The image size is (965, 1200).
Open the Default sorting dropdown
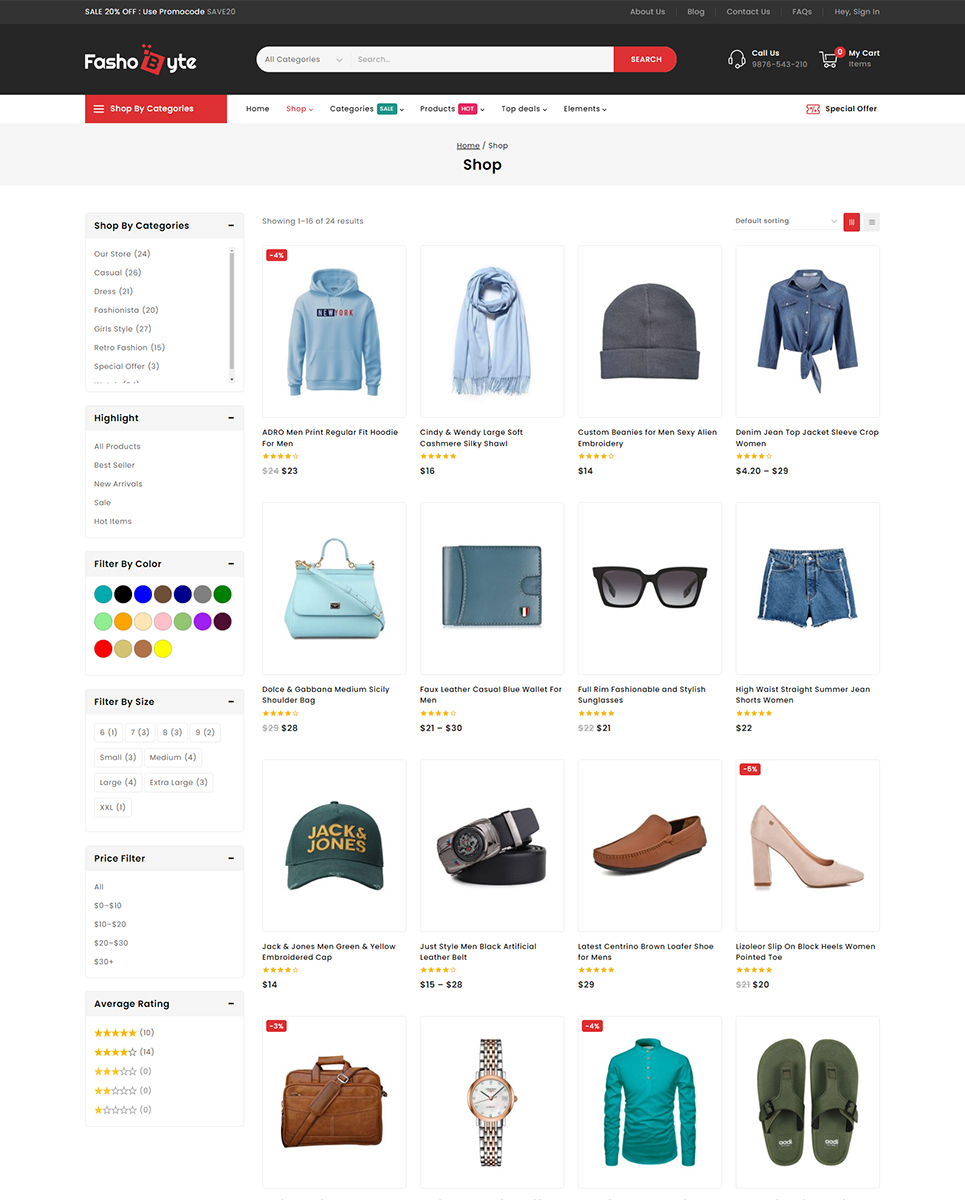click(785, 221)
